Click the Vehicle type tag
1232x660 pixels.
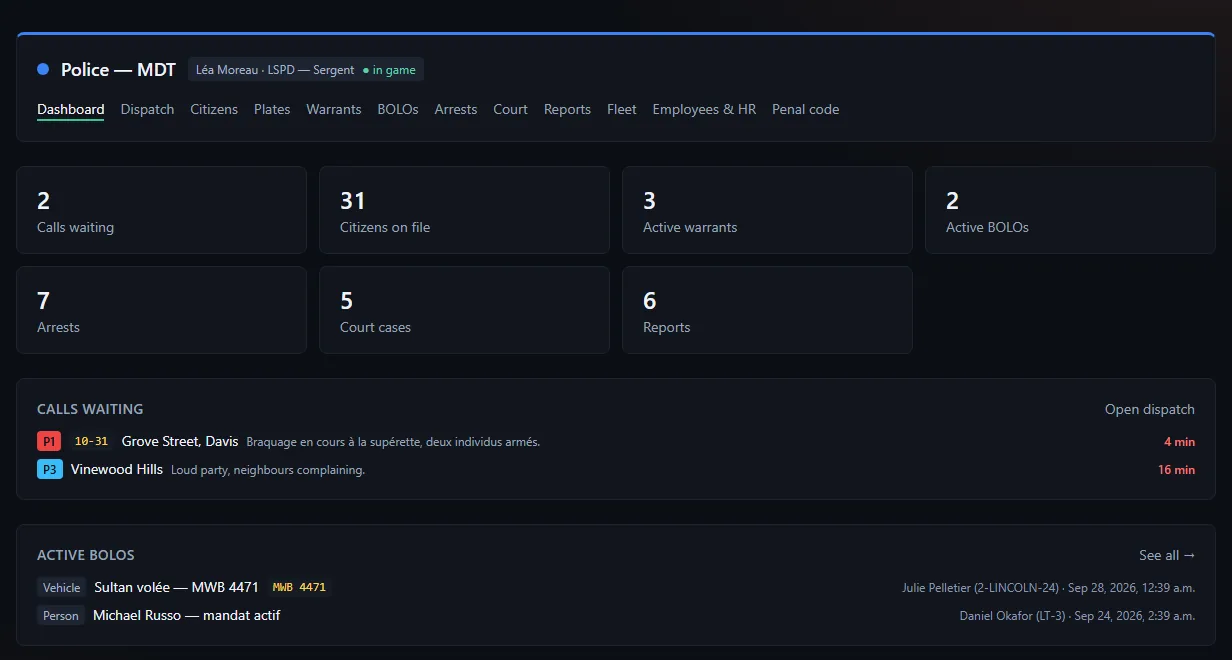click(61, 587)
